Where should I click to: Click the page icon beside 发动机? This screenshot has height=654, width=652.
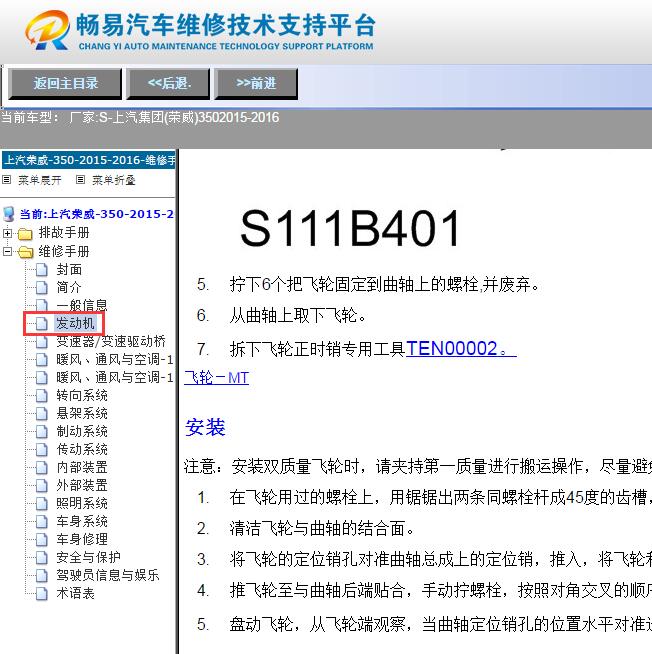(x=42, y=324)
